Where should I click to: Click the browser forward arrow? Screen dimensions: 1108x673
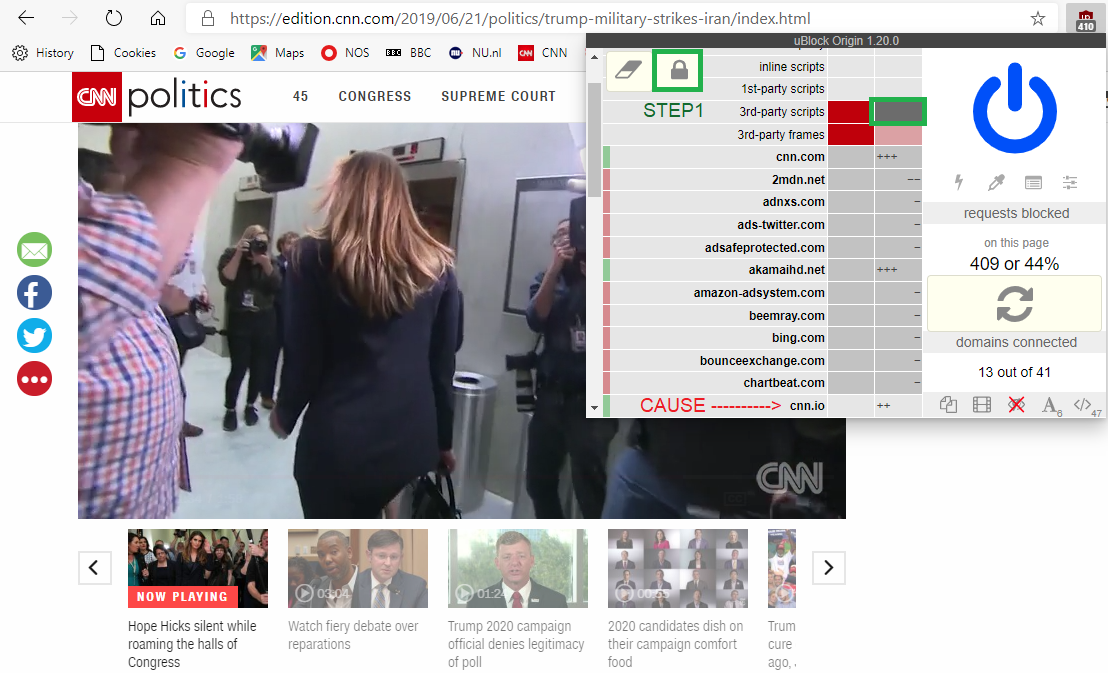point(70,18)
